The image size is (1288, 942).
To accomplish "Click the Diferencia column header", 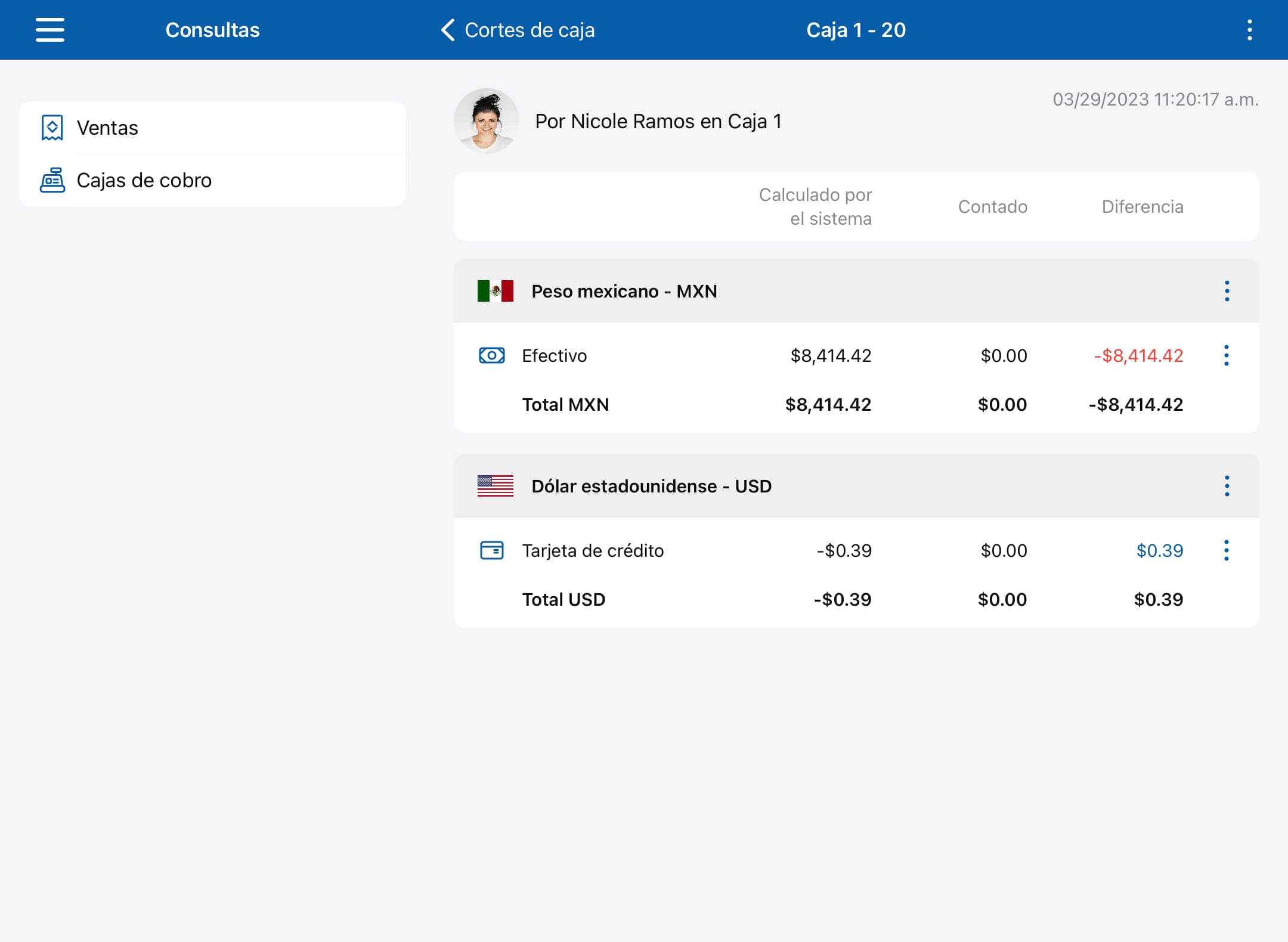I will point(1143,207).
